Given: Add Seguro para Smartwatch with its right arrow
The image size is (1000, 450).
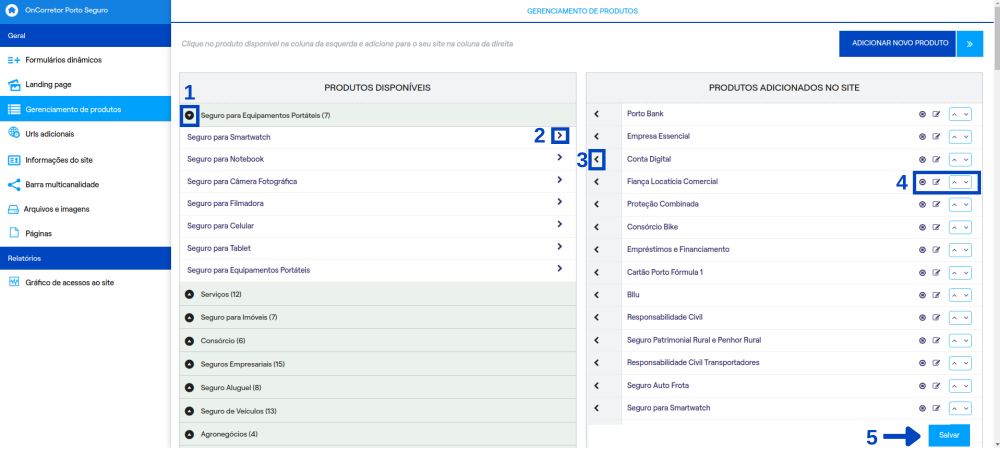Looking at the screenshot, I should 559,135.
